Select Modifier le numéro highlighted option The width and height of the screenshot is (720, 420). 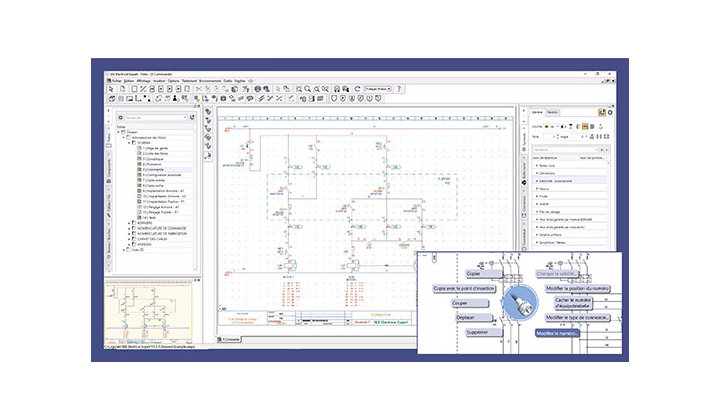557,333
